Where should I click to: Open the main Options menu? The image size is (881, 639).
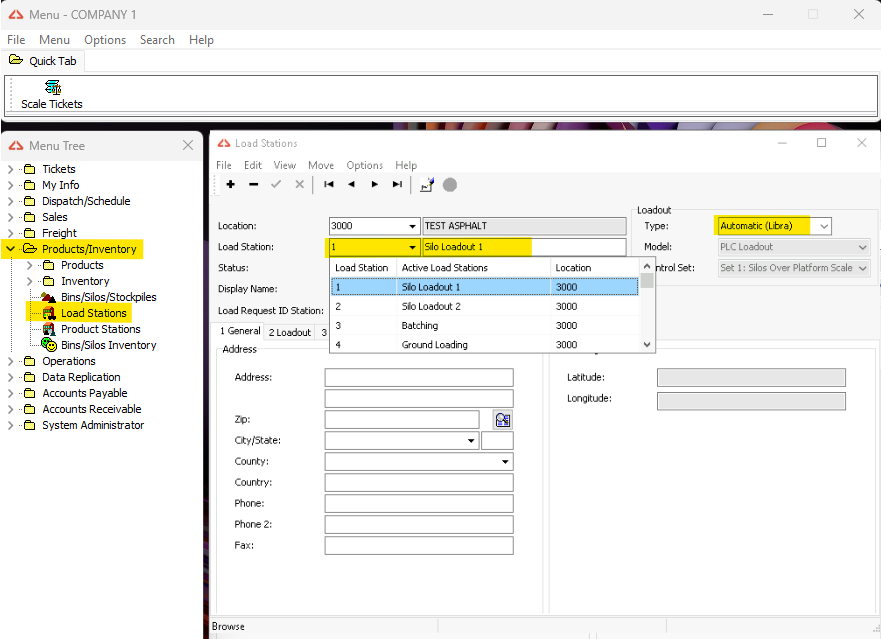pos(105,40)
